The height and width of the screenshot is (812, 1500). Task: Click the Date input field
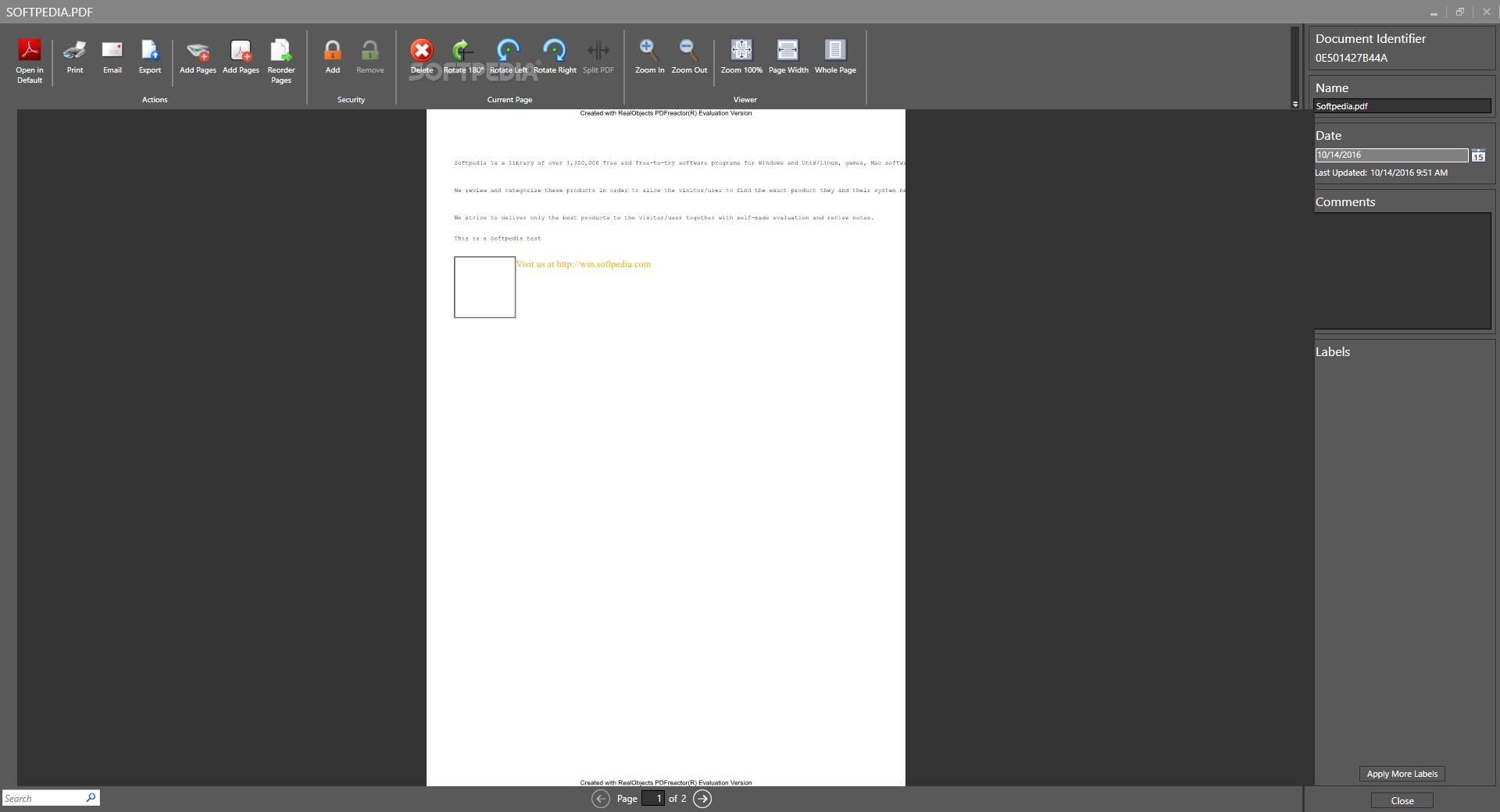[x=1391, y=155]
